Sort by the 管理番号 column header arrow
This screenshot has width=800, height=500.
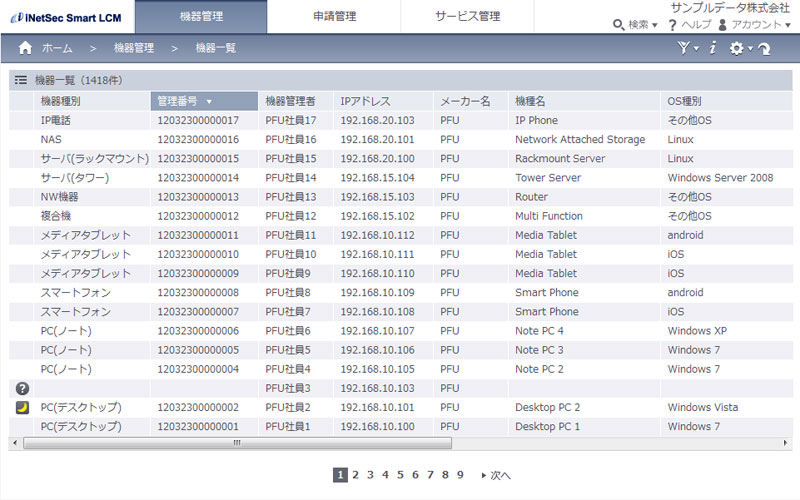[x=209, y=102]
